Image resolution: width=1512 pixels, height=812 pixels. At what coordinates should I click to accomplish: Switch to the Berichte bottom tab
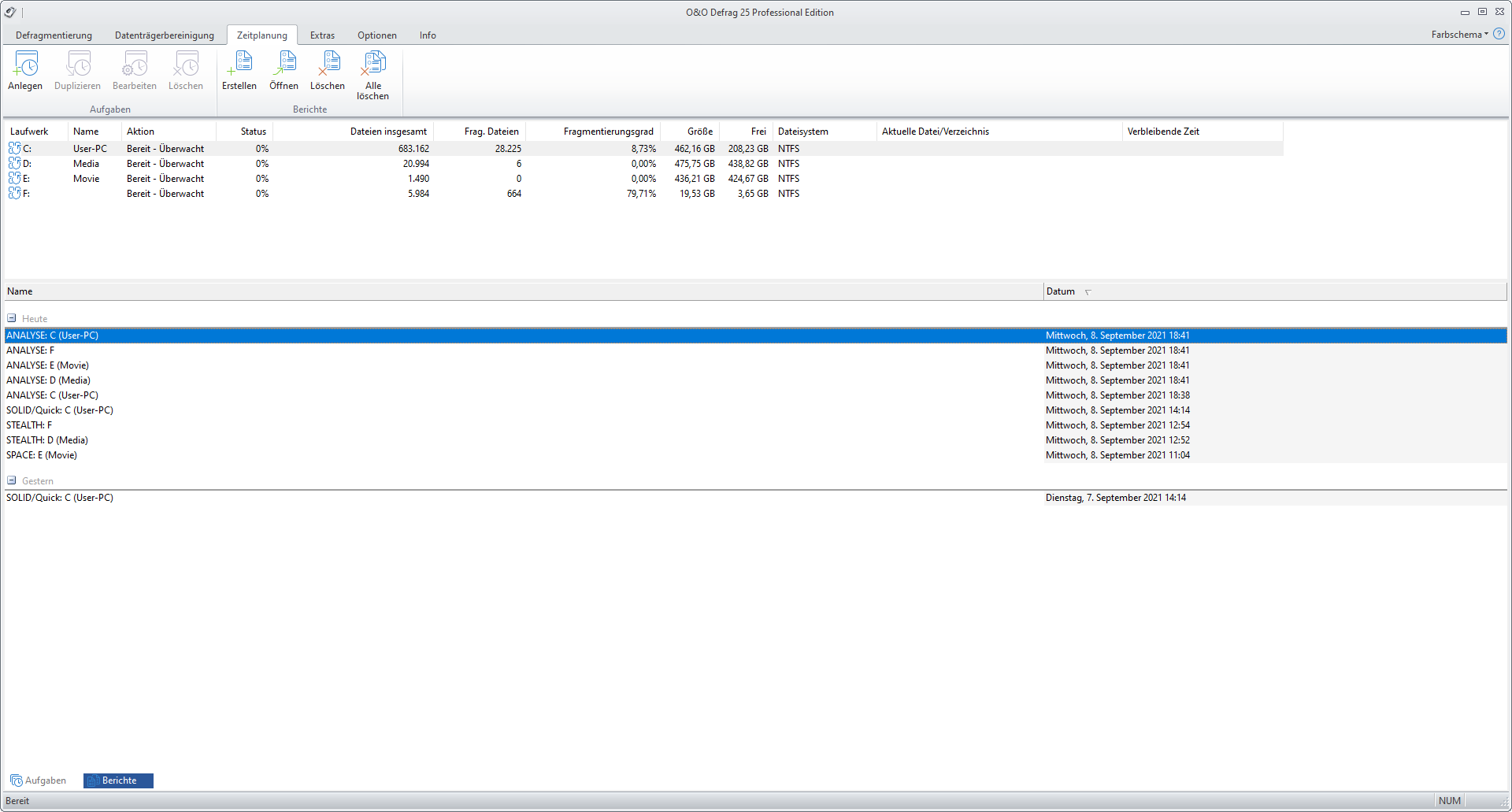[x=119, y=780]
